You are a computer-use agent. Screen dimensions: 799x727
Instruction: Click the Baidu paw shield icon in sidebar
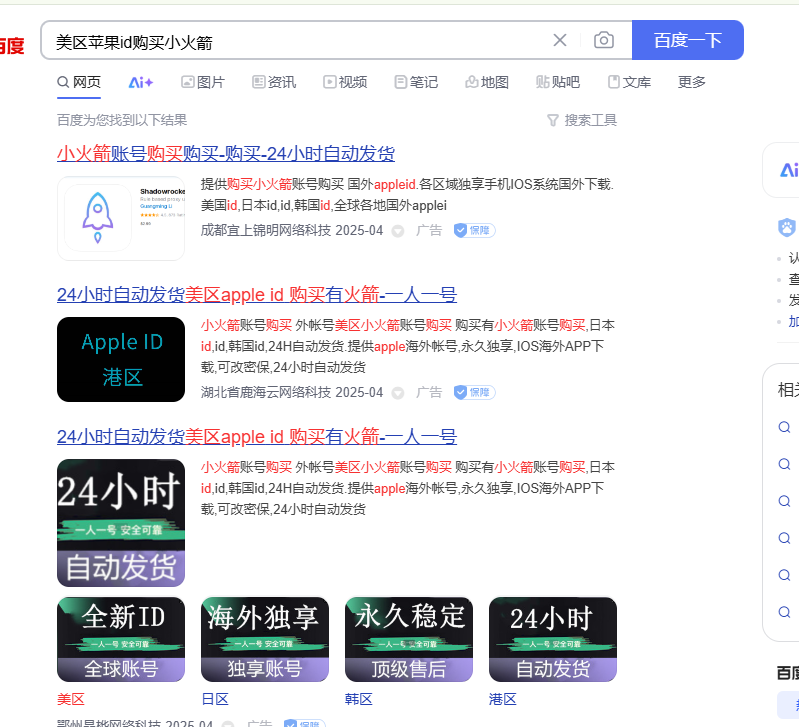[x=787, y=227]
